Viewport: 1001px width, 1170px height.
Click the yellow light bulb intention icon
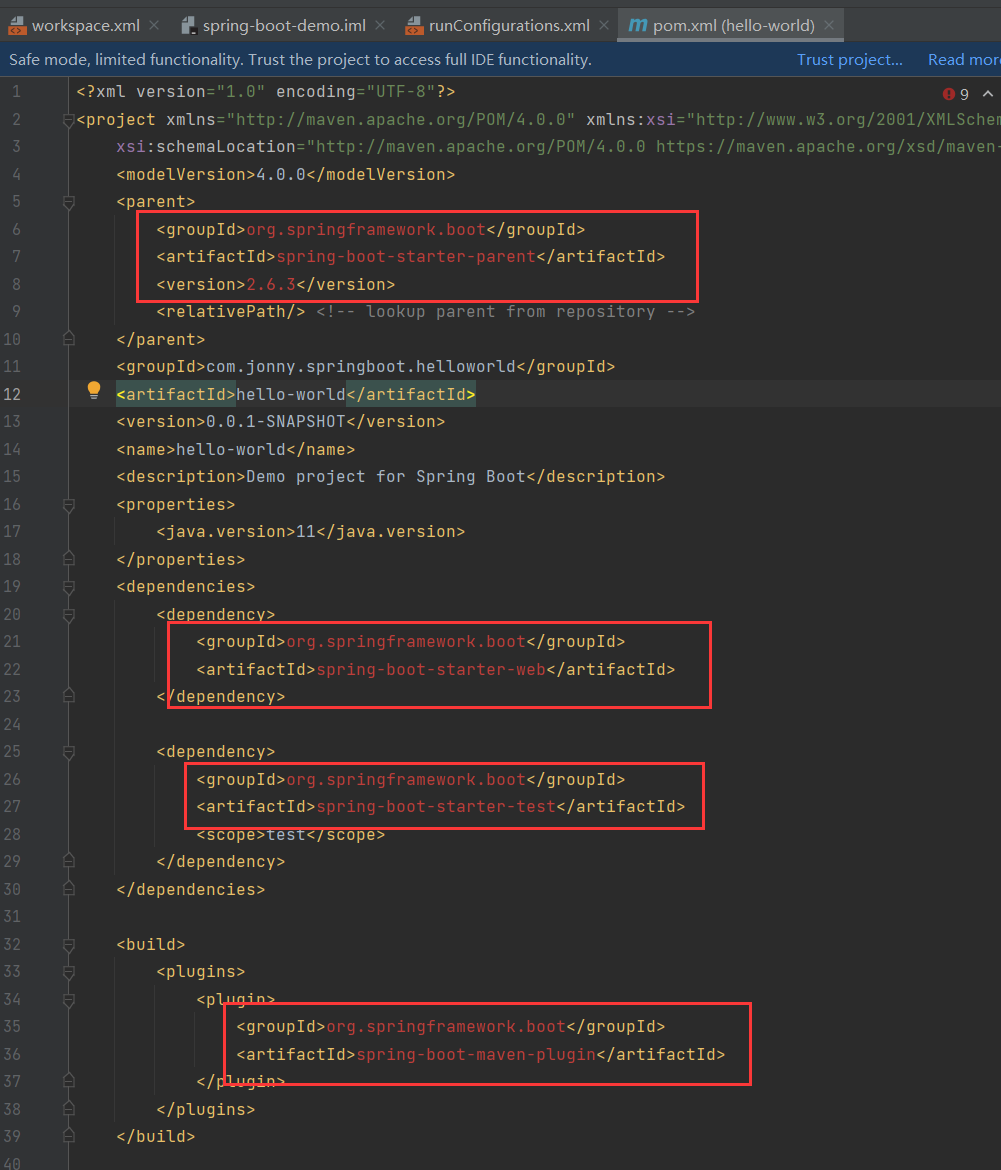click(x=94, y=390)
